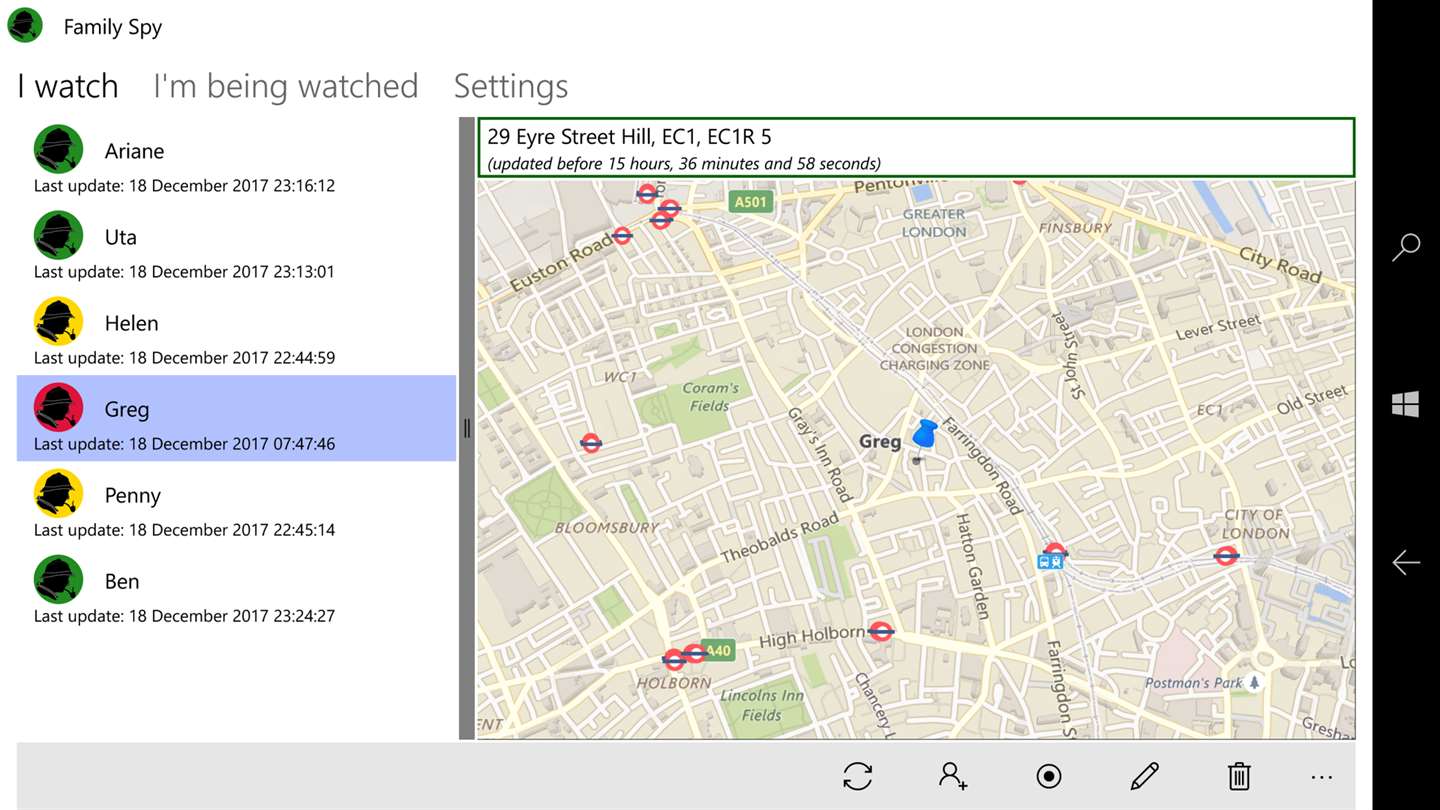Click Greg's red spy avatar
This screenshot has width=1440, height=810.
point(58,408)
